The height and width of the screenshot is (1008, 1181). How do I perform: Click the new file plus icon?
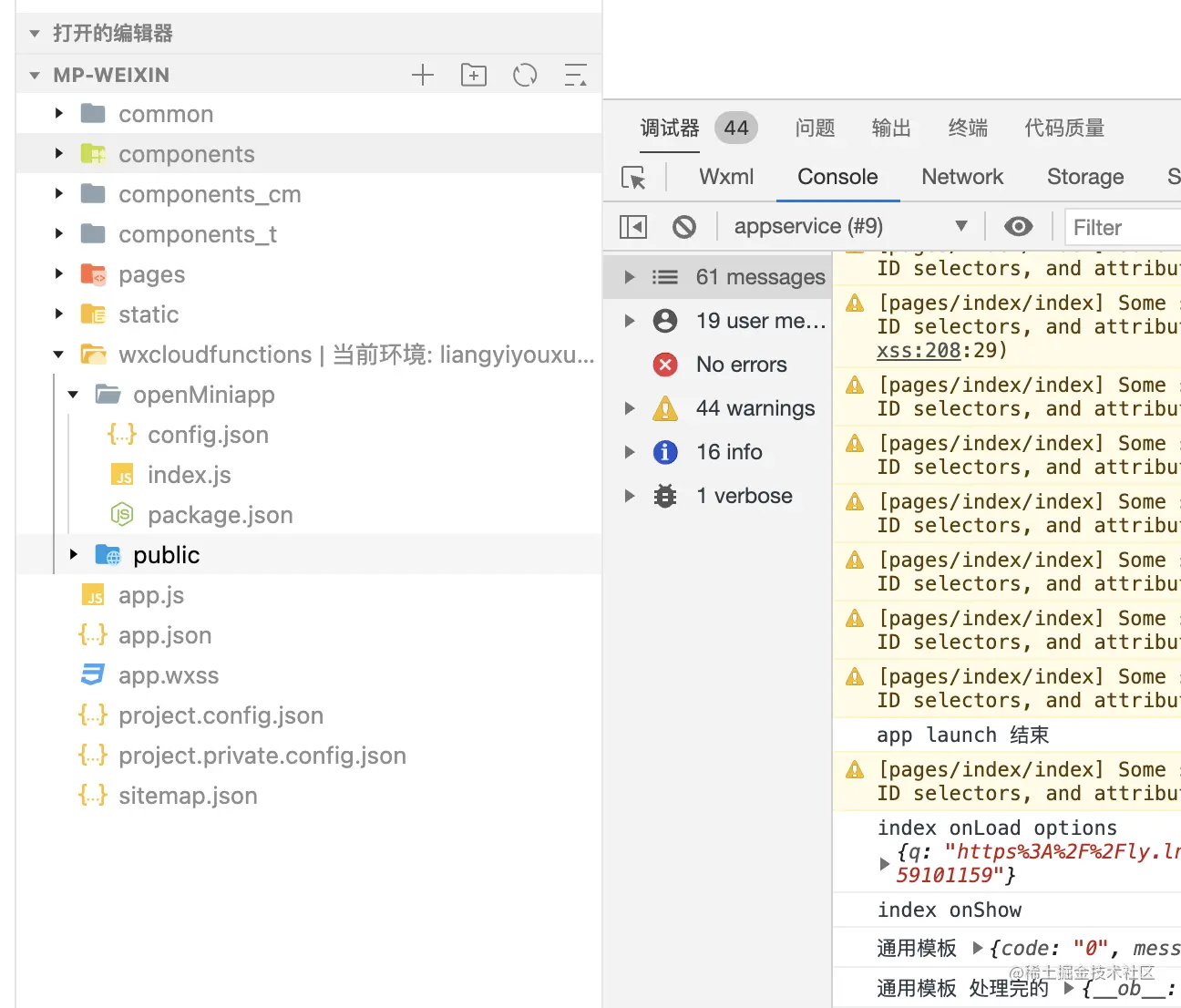(423, 75)
